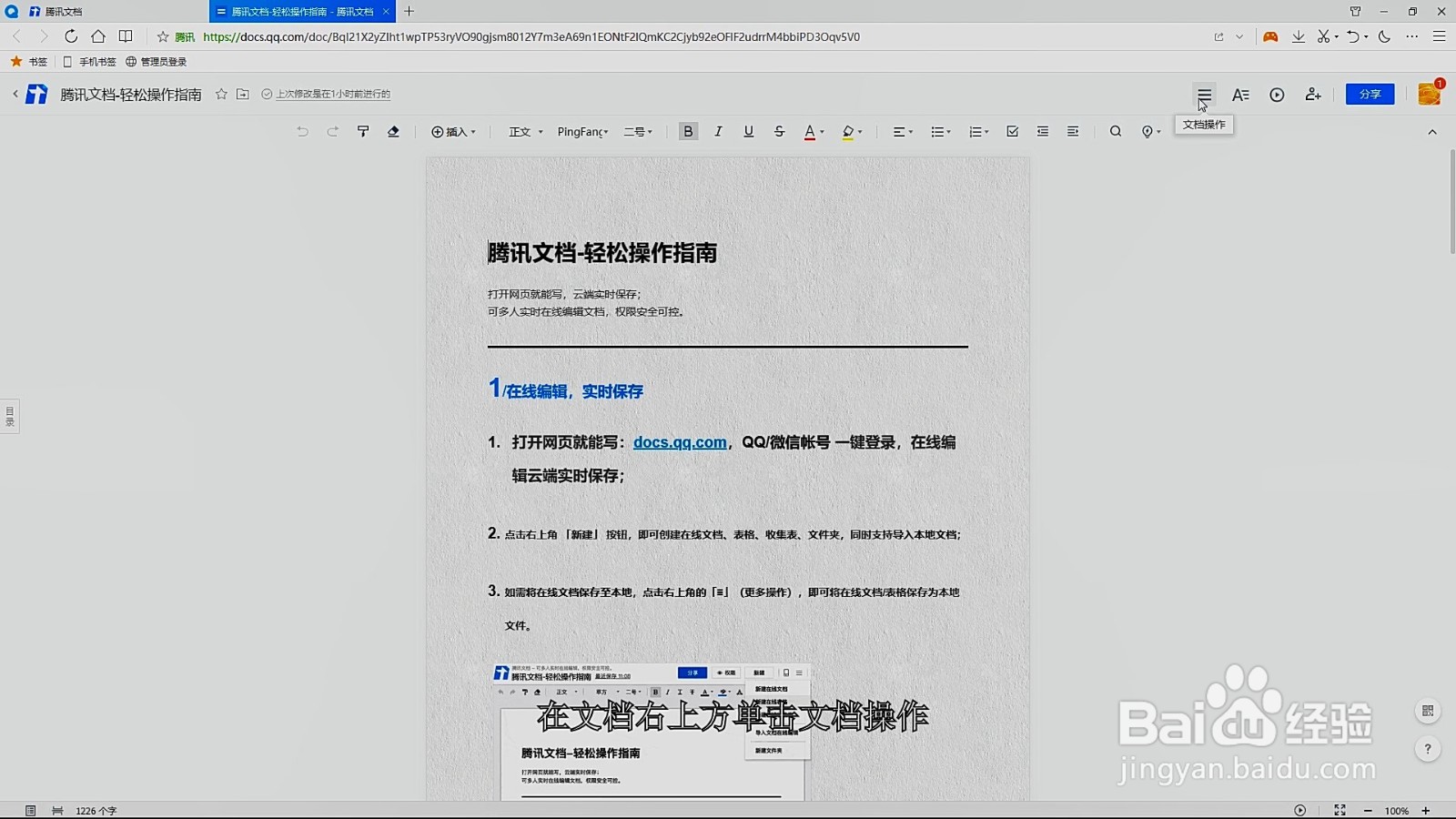Image resolution: width=1456 pixels, height=819 pixels.
Task: Enter fullscreen from status bar
Action: (1340, 811)
